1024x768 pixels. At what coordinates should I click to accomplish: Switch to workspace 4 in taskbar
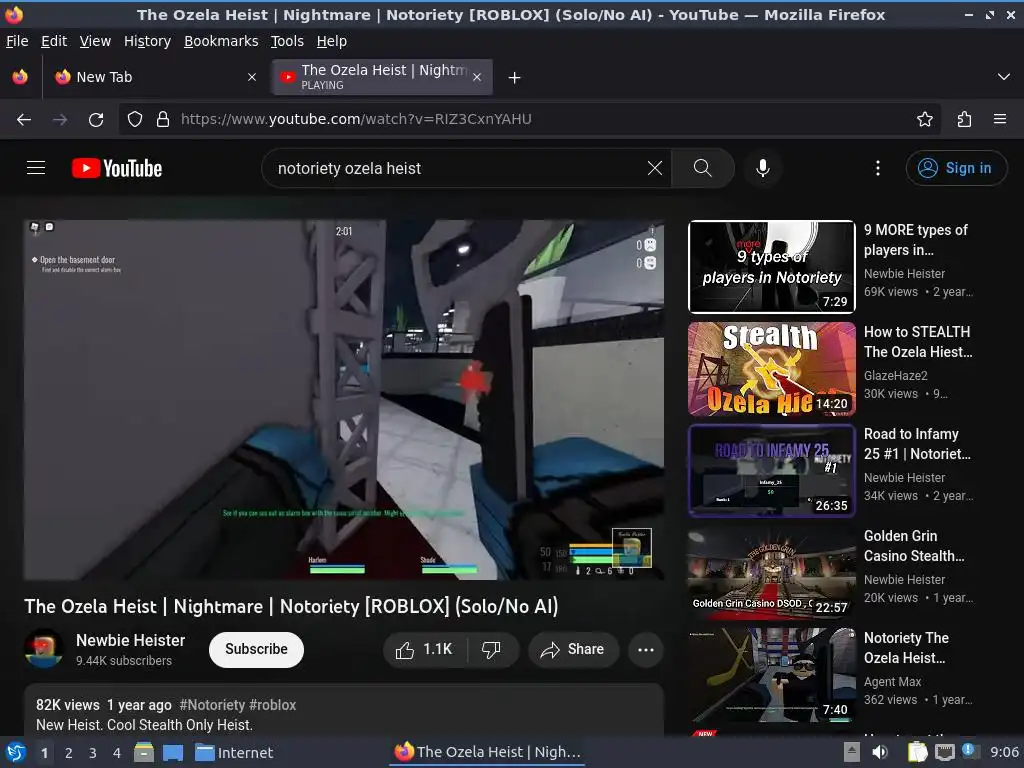(117, 752)
